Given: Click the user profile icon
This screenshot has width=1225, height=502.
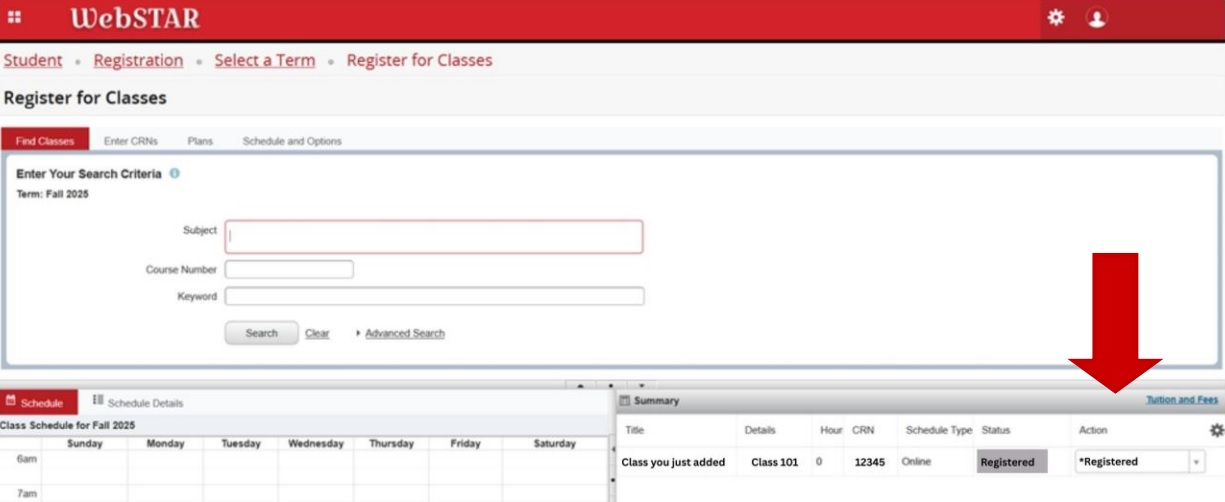Looking at the screenshot, I should pos(1097,18).
